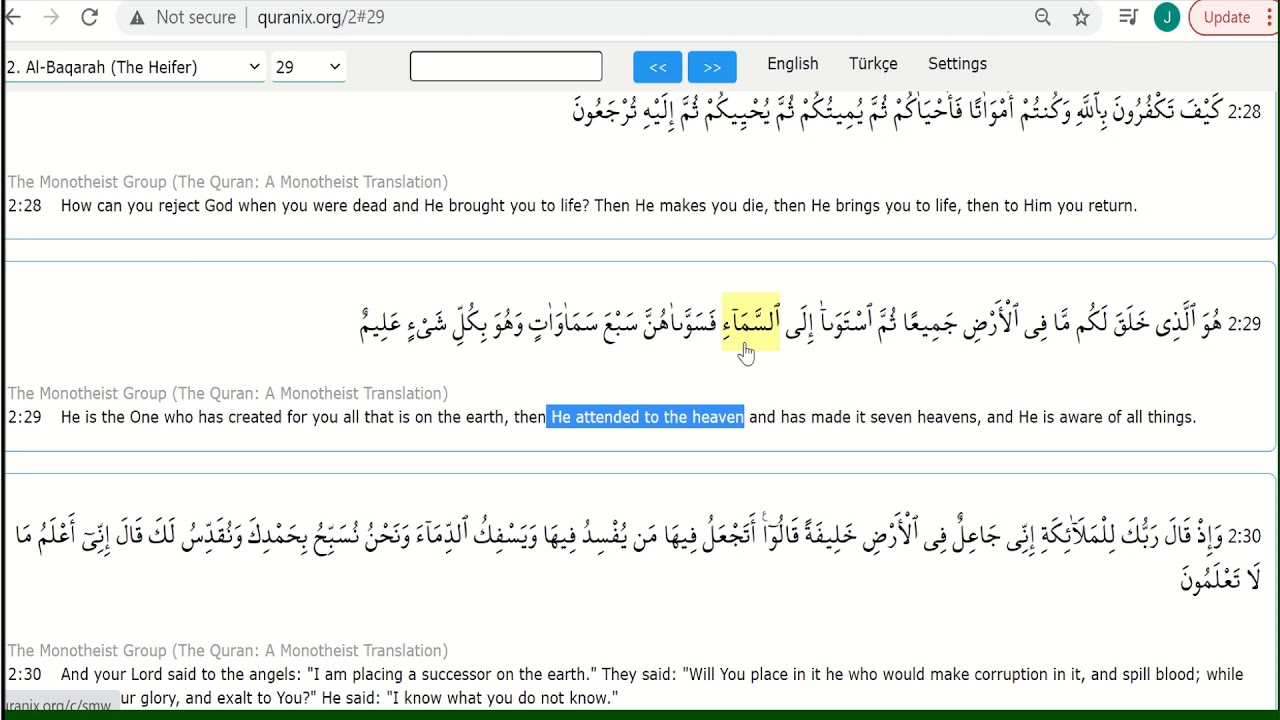Image resolution: width=1280 pixels, height=720 pixels.
Task: Open the Settings link
Action: click(957, 64)
